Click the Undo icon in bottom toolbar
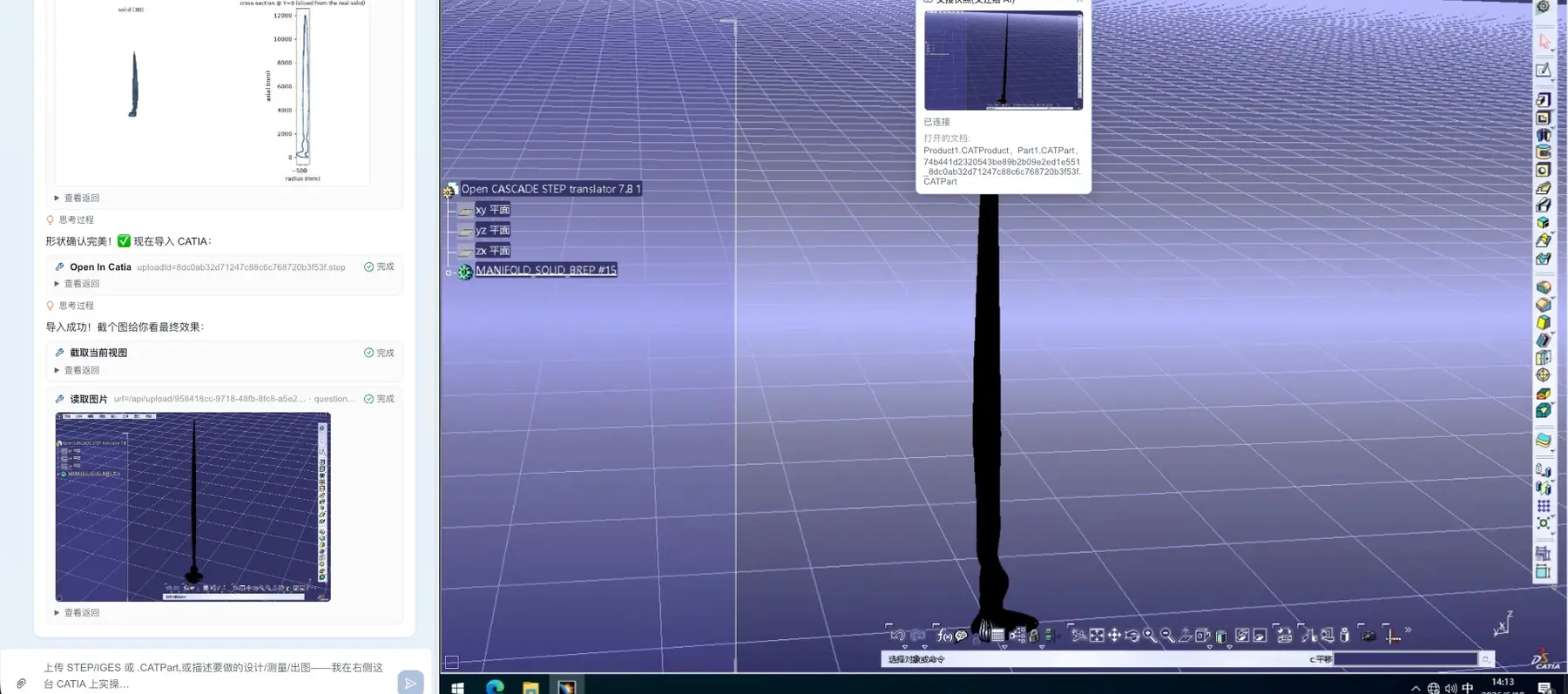The image size is (1568, 694). pos(898,636)
